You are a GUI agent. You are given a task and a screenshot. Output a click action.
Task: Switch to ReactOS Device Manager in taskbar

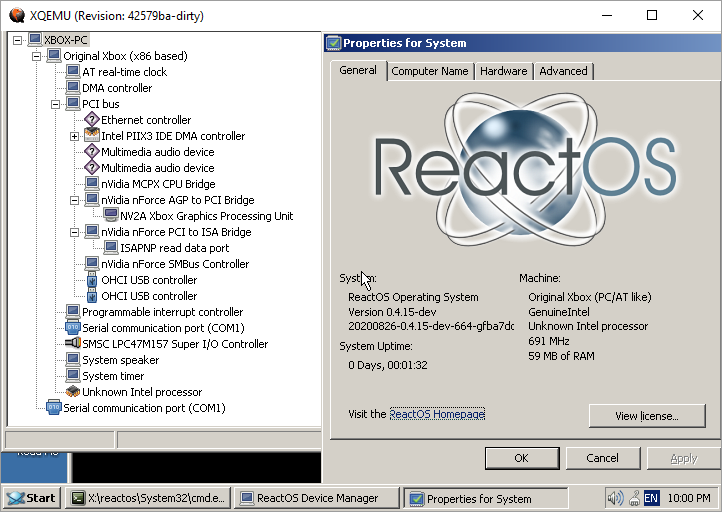[317, 498]
